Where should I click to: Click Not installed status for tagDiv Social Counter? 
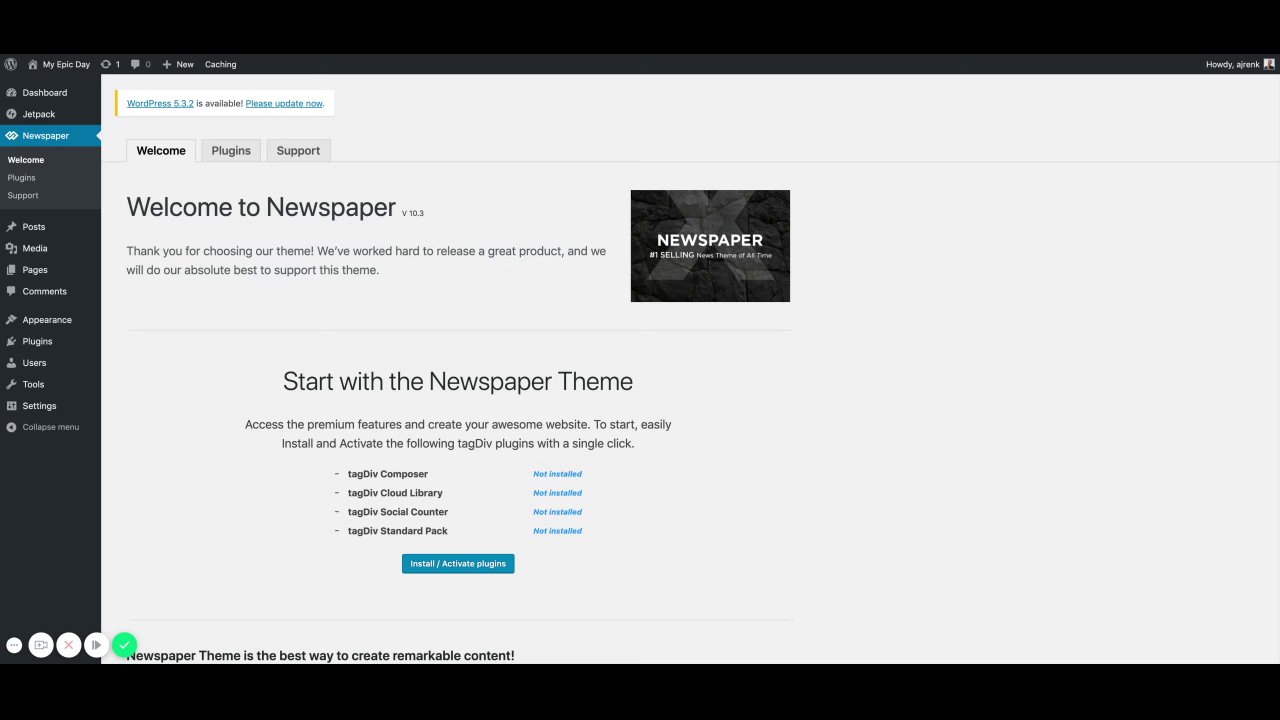click(x=557, y=512)
